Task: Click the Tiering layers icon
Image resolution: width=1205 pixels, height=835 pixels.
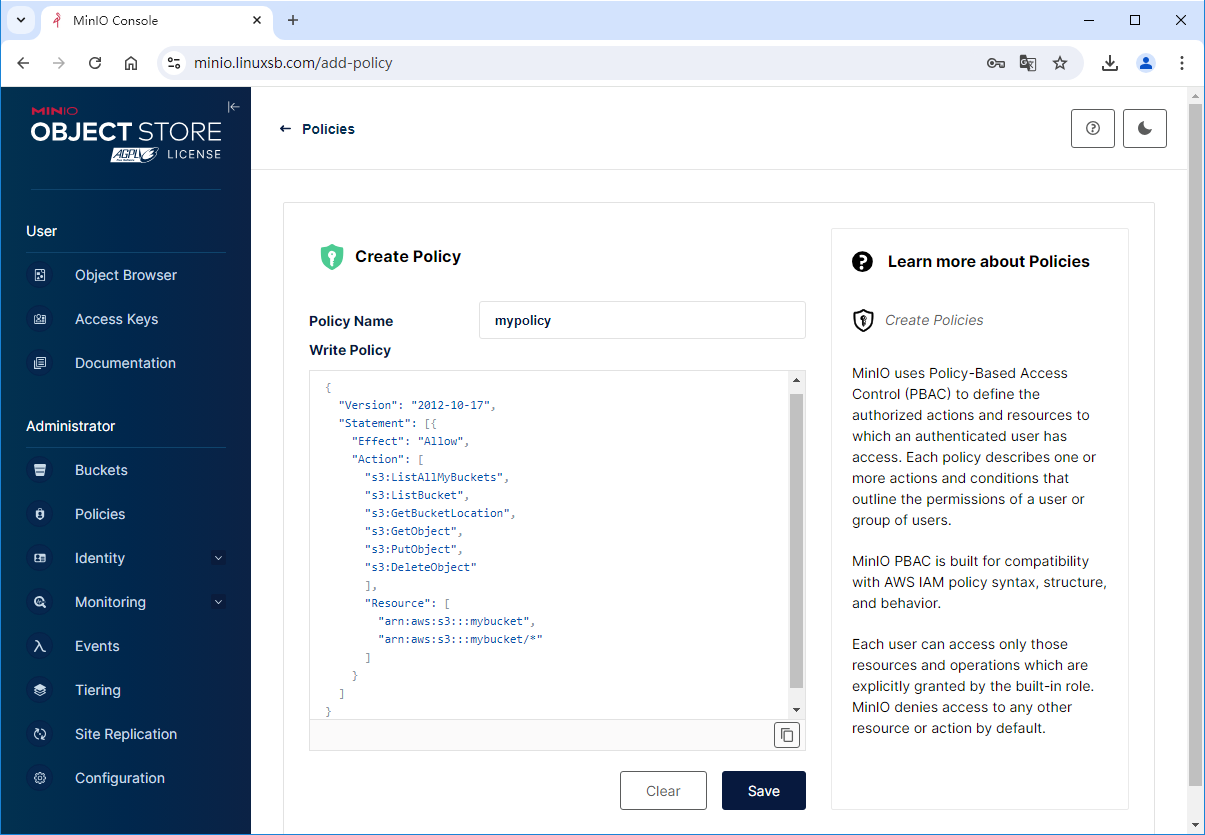Action: coord(40,690)
